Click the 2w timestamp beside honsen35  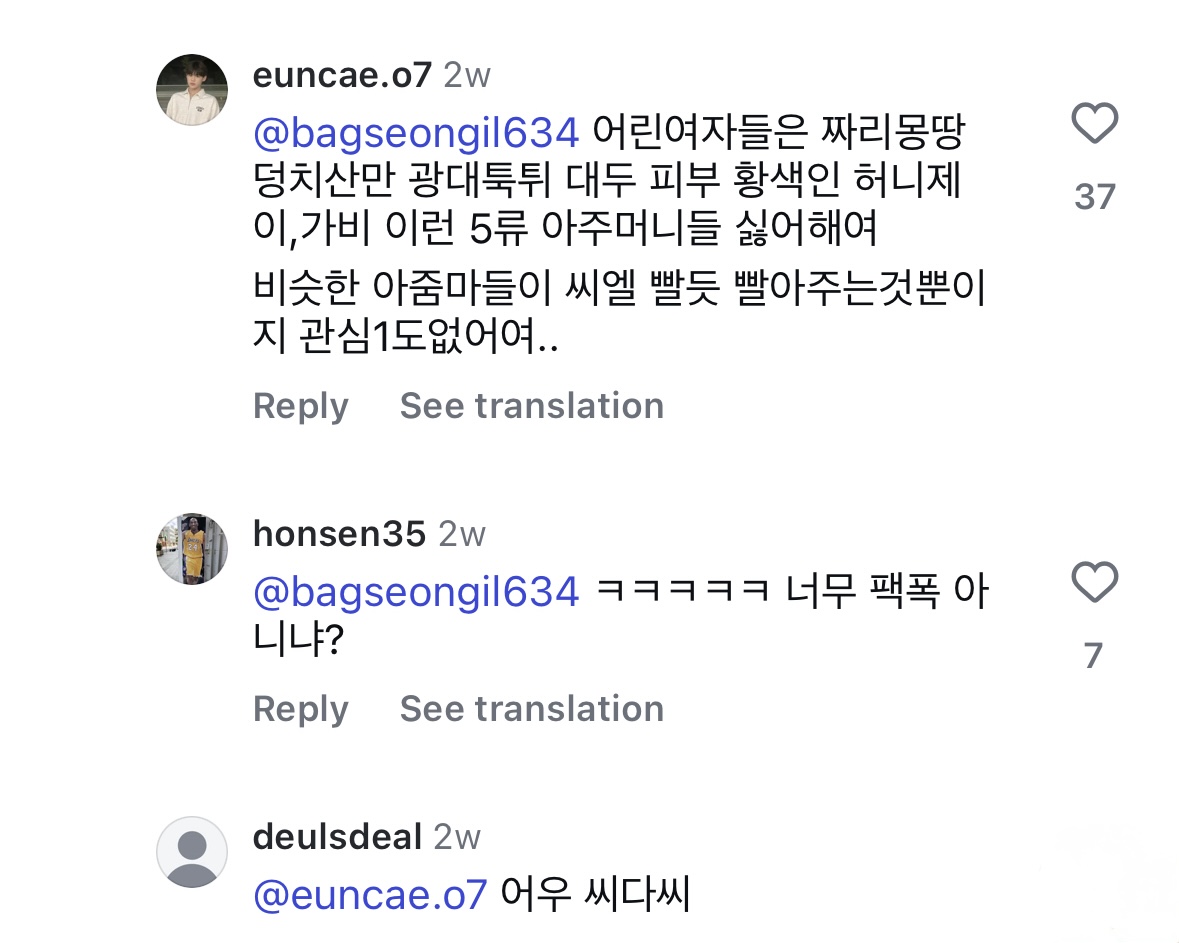pos(461,534)
